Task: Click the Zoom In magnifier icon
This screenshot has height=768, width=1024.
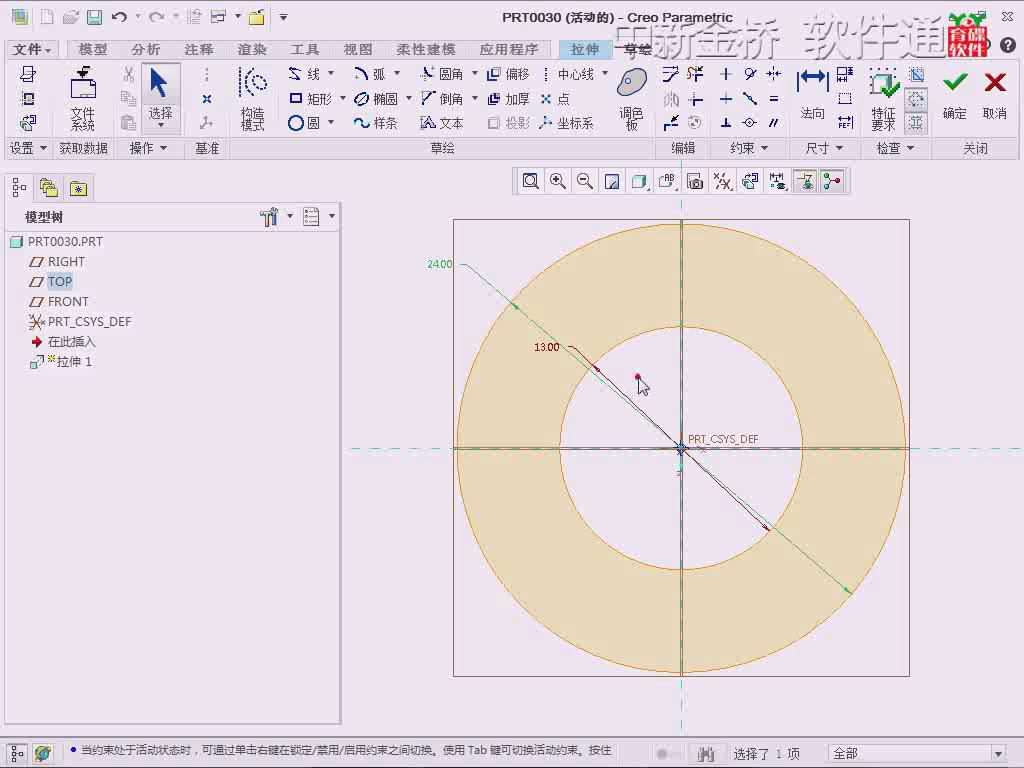Action: [x=558, y=182]
